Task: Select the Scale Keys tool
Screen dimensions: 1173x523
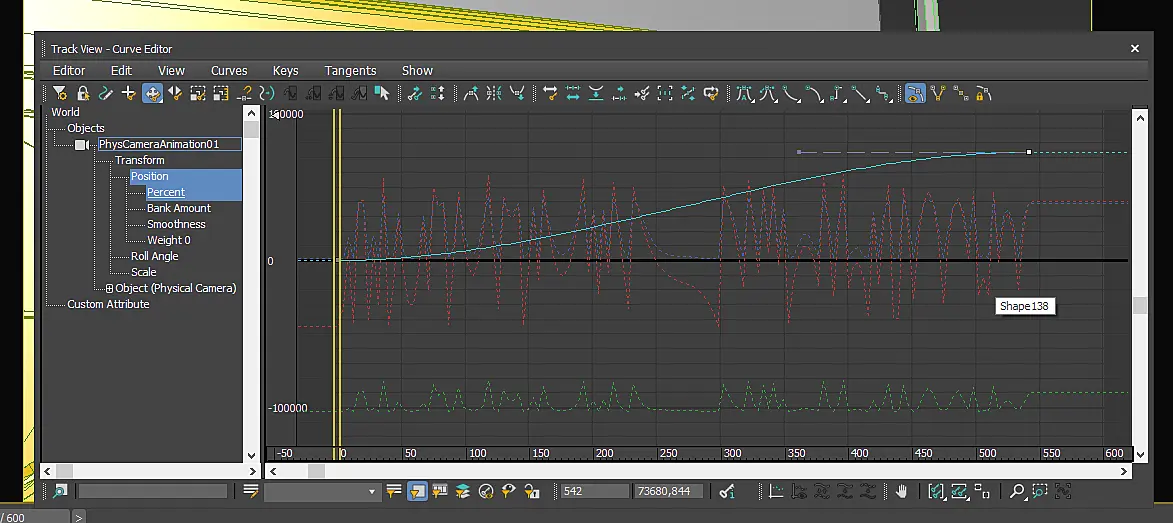Action: (197, 94)
